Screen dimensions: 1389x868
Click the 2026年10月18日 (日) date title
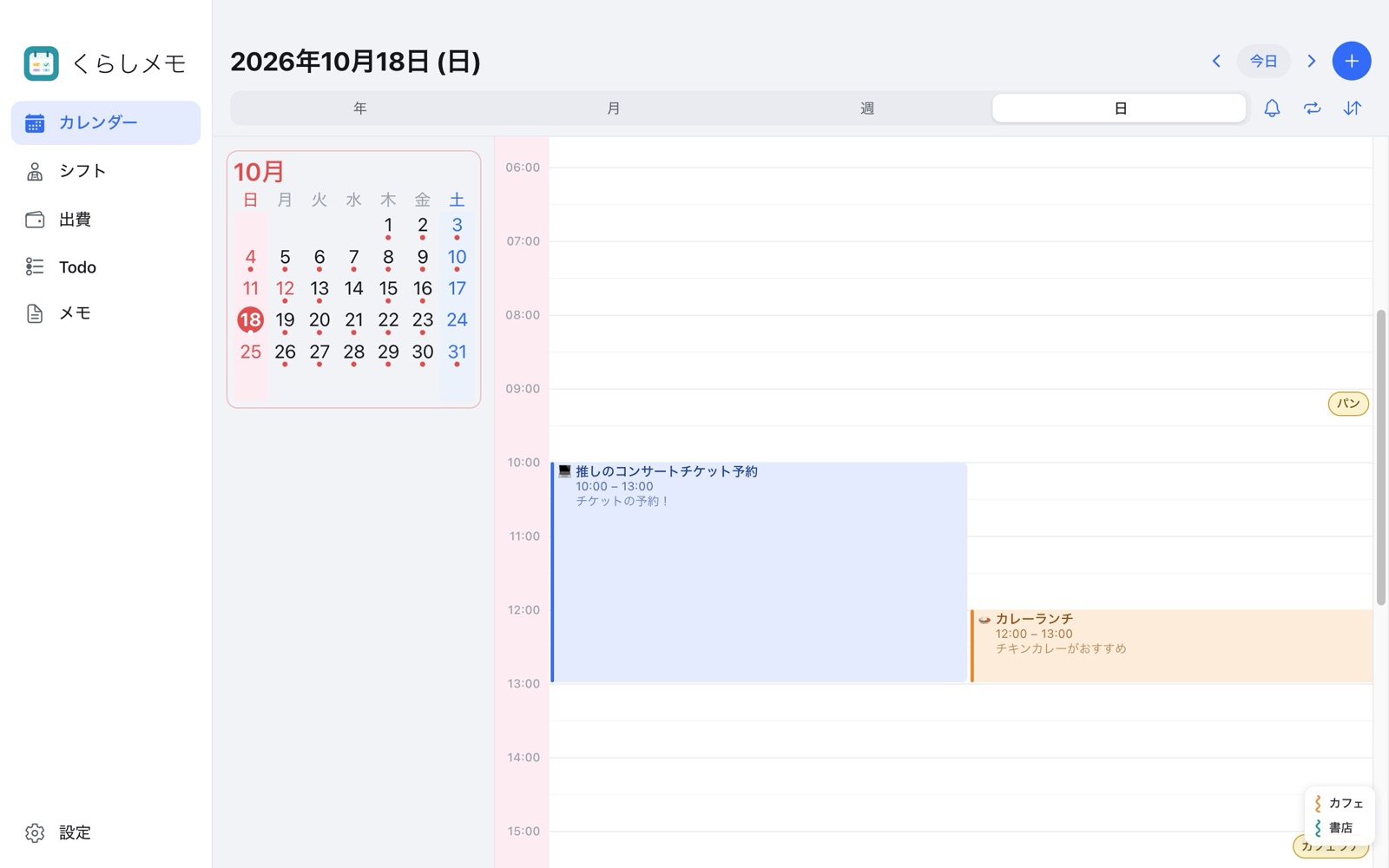[x=355, y=62]
